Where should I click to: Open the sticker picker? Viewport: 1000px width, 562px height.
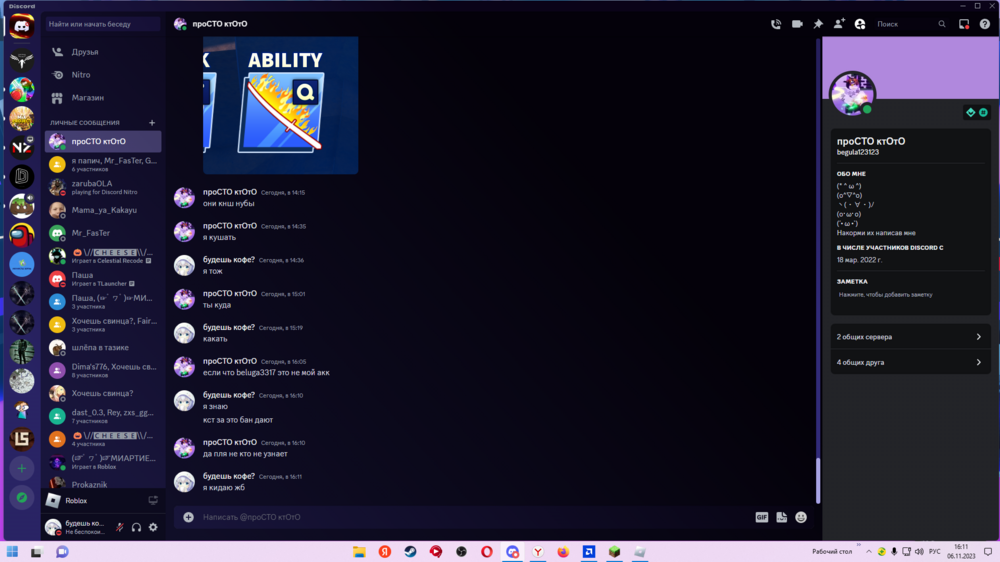pyautogui.click(x=781, y=517)
